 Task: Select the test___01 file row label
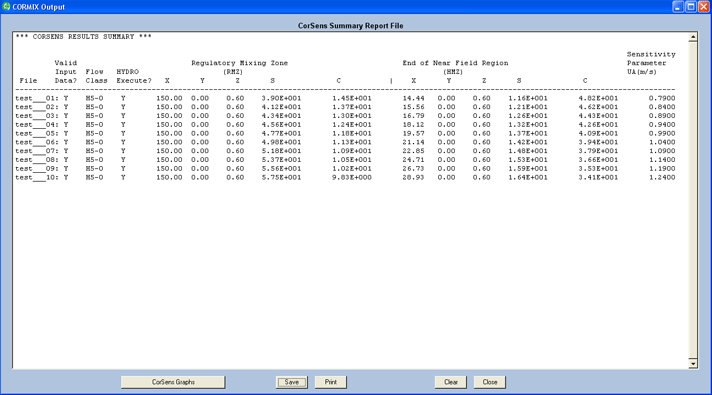[x=37, y=98]
